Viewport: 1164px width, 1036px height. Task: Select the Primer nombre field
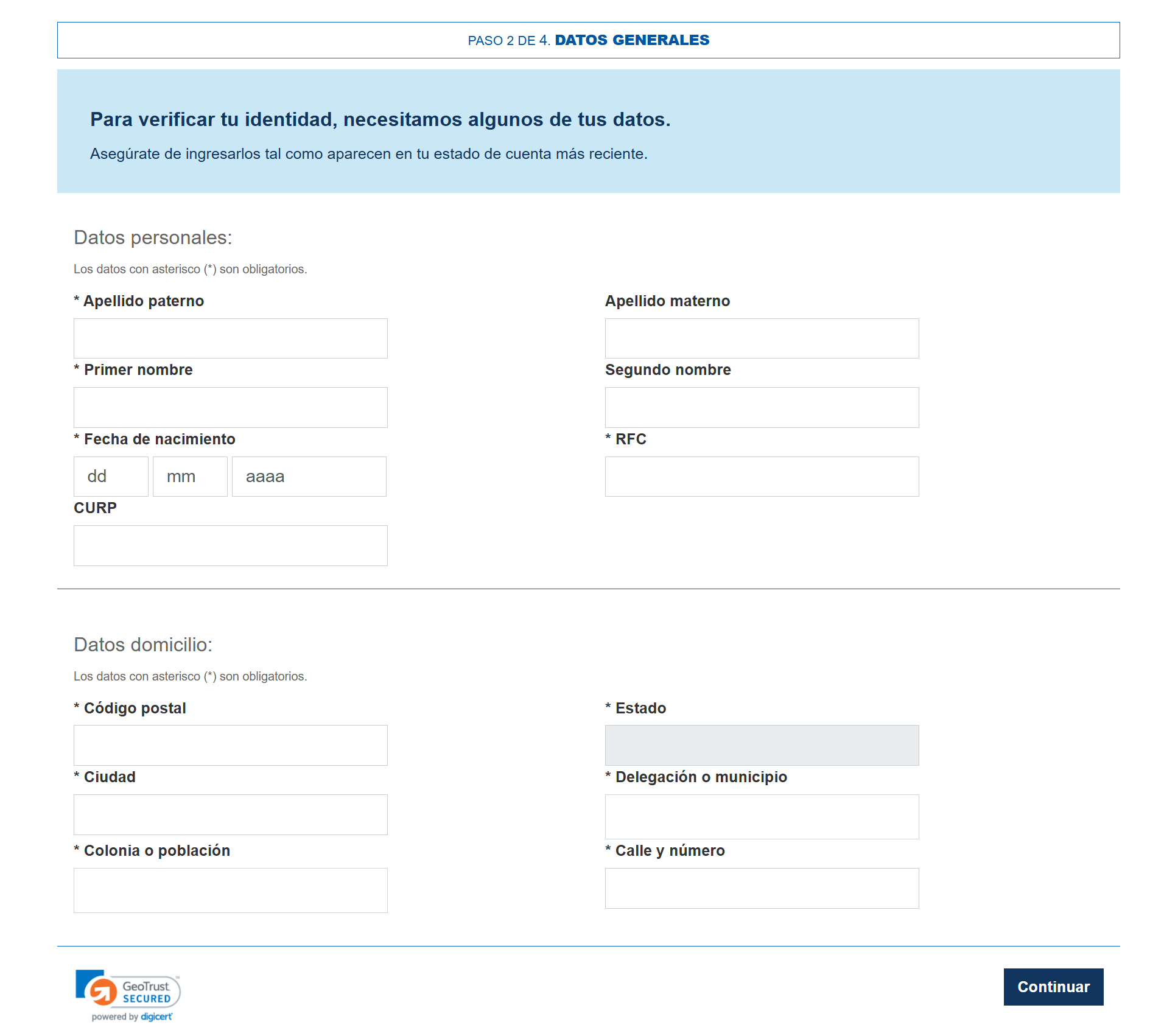pos(230,407)
